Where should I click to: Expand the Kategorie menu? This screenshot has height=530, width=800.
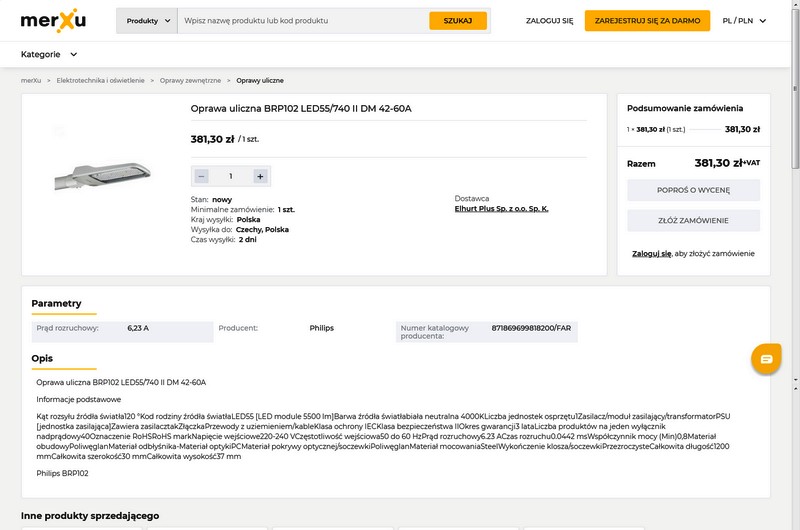(49, 54)
